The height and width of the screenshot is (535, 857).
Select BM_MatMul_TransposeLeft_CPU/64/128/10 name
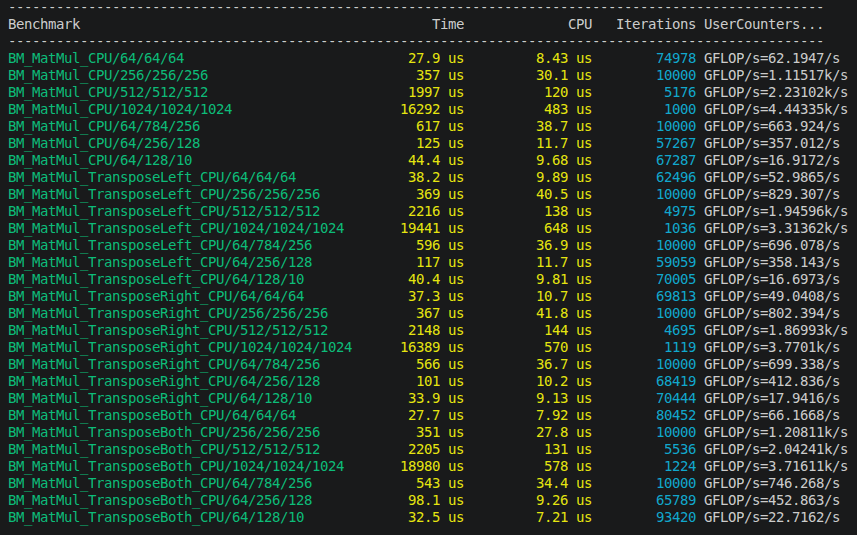pos(156,279)
